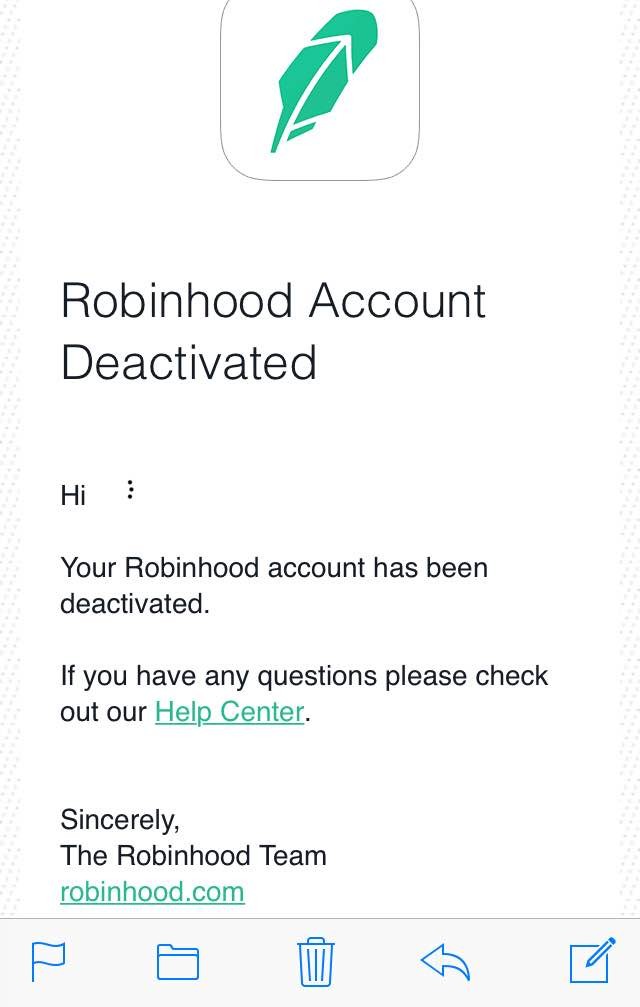Delete the email with the trash icon

316,961
